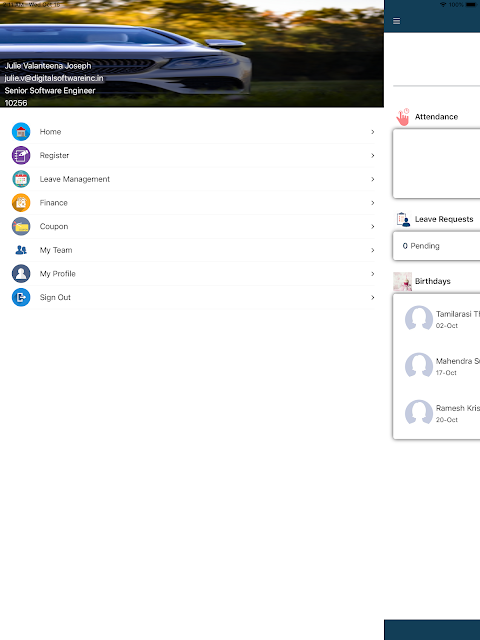This screenshot has height=640, width=480.
Task: Click the Register notebook icon
Action: coord(21,156)
